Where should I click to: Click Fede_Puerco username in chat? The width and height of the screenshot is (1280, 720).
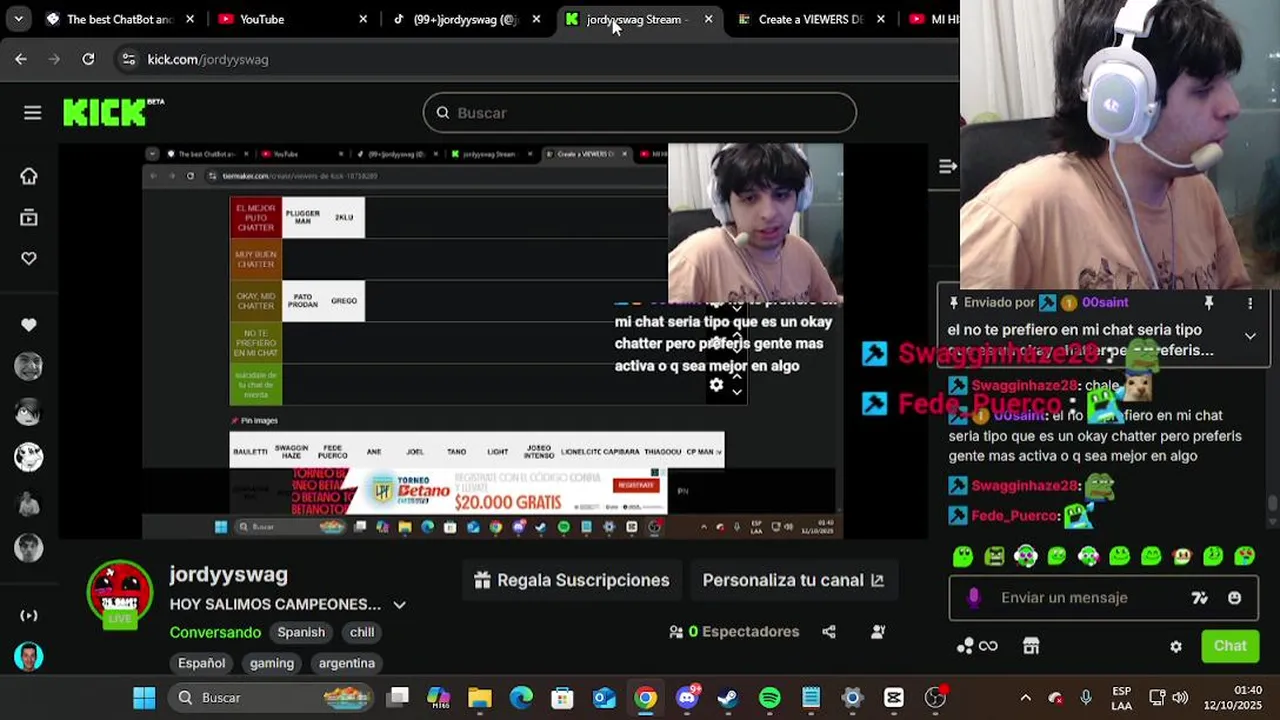[1014, 515]
